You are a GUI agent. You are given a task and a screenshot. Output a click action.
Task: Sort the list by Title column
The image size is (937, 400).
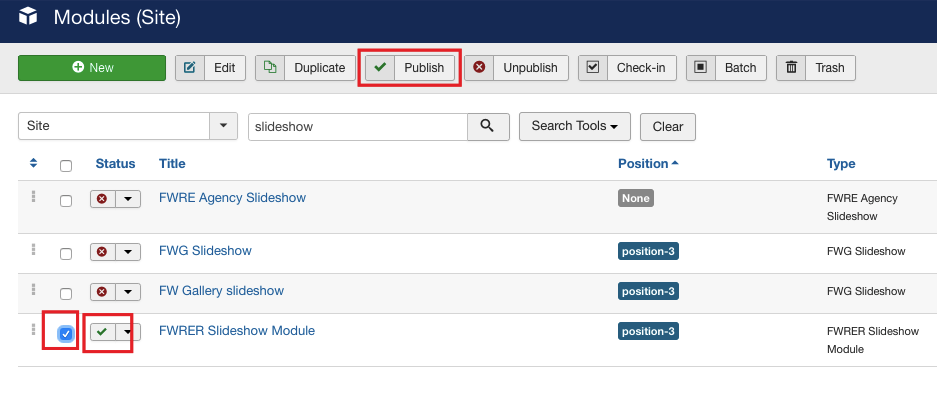pos(172,164)
